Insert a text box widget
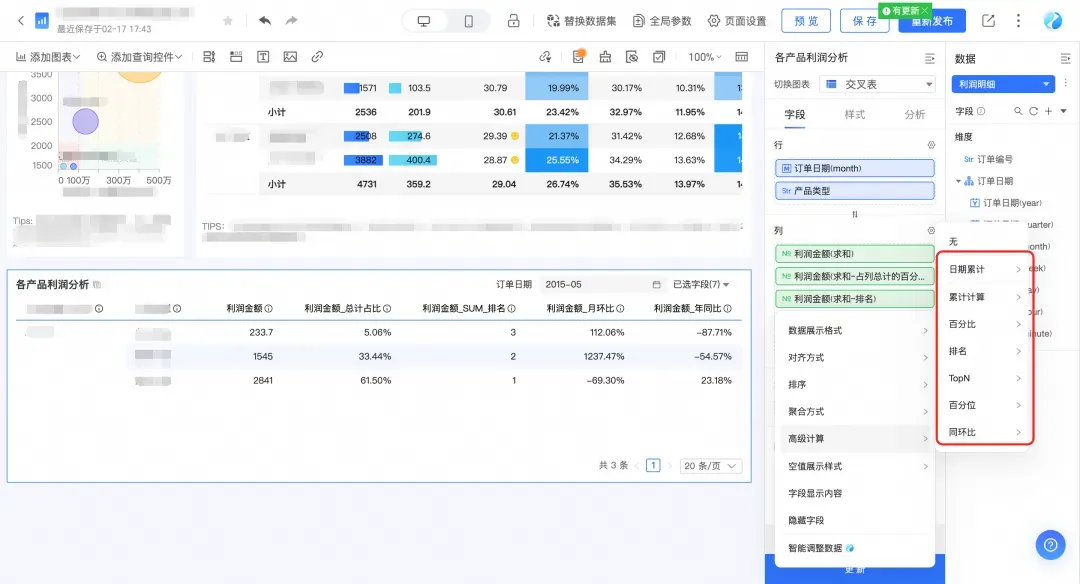The image size is (1080, 584). (263, 56)
